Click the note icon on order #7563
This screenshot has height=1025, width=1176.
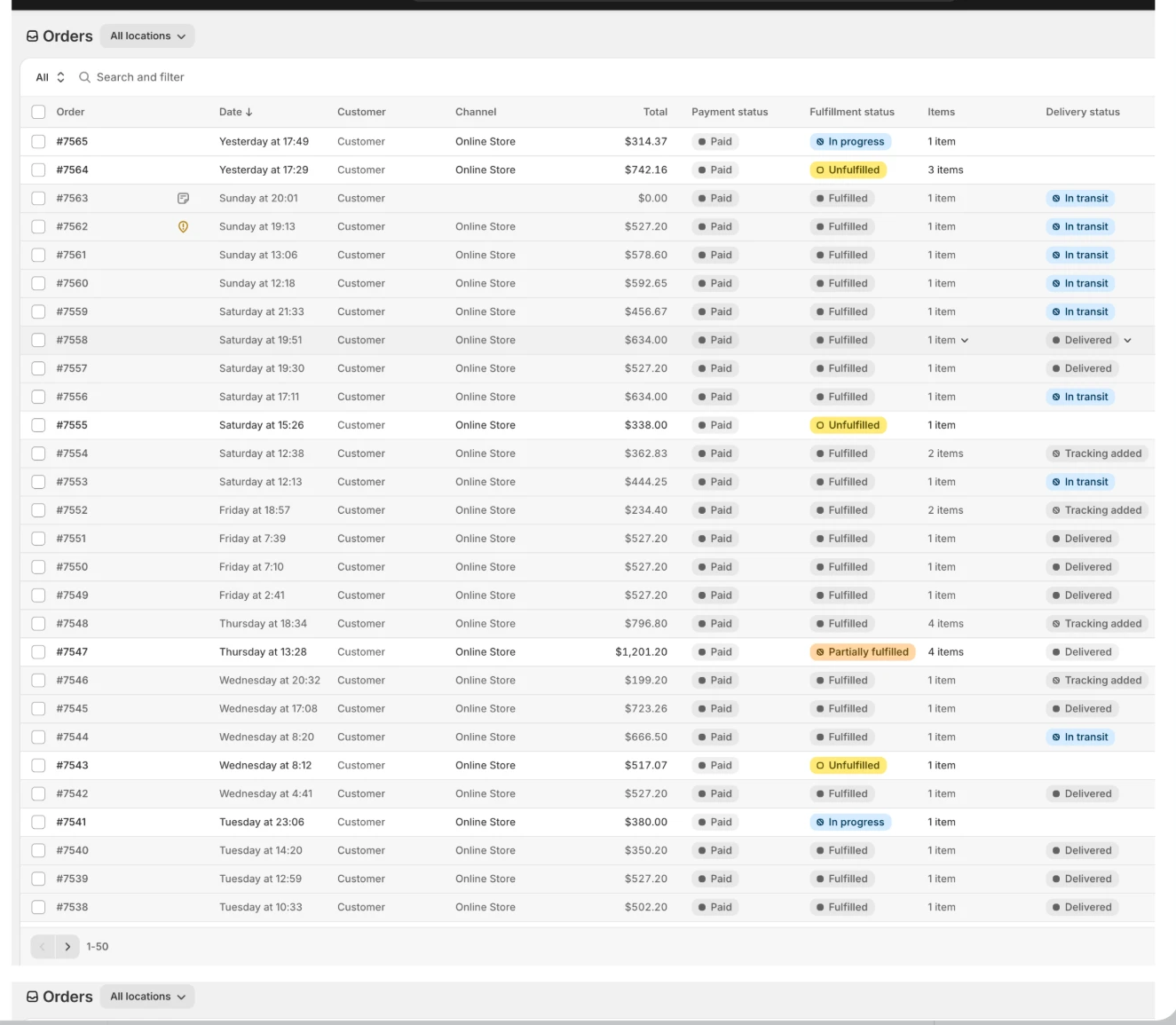tap(183, 199)
